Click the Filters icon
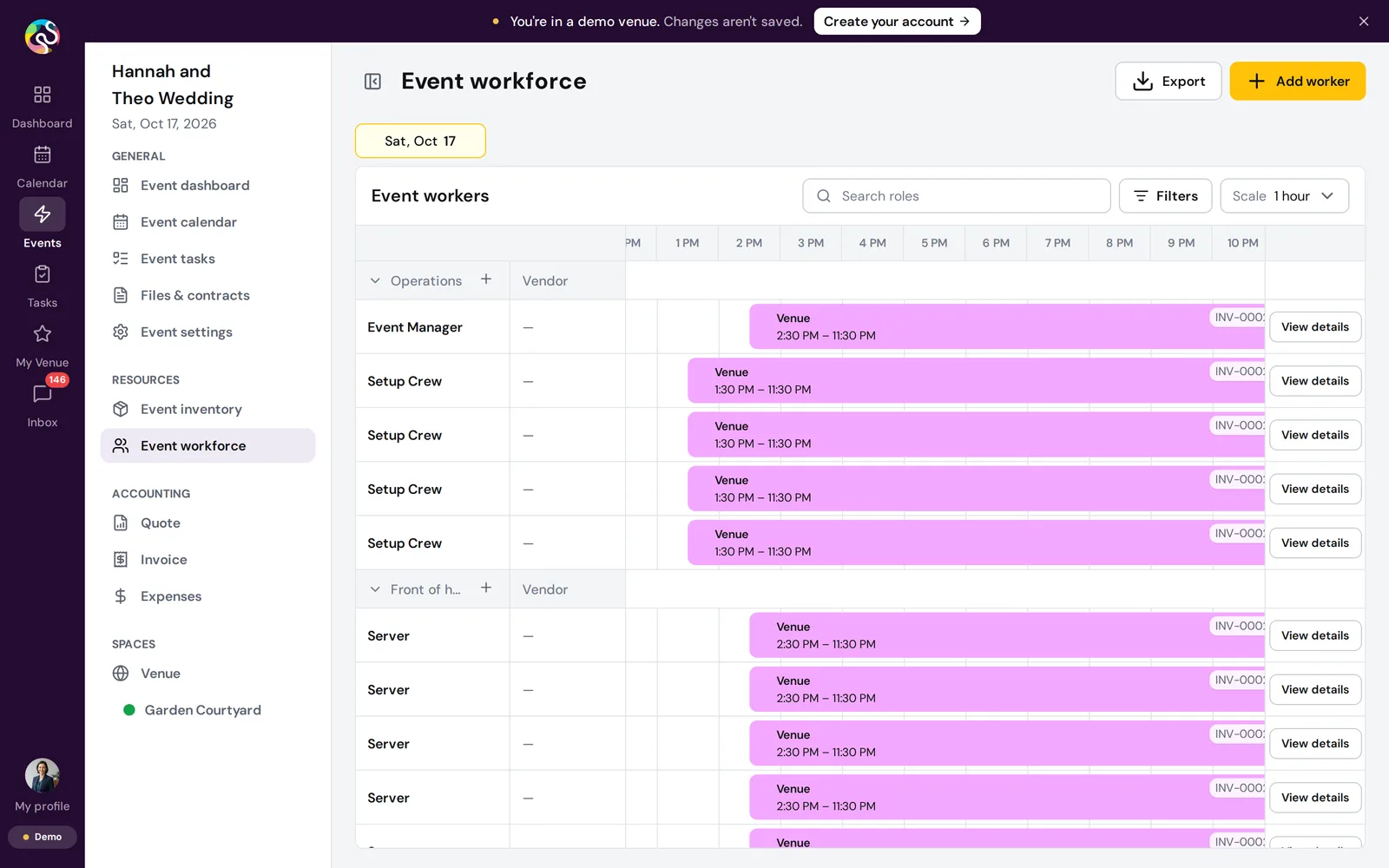This screenshot has height=868, width=1389. 1141,196
